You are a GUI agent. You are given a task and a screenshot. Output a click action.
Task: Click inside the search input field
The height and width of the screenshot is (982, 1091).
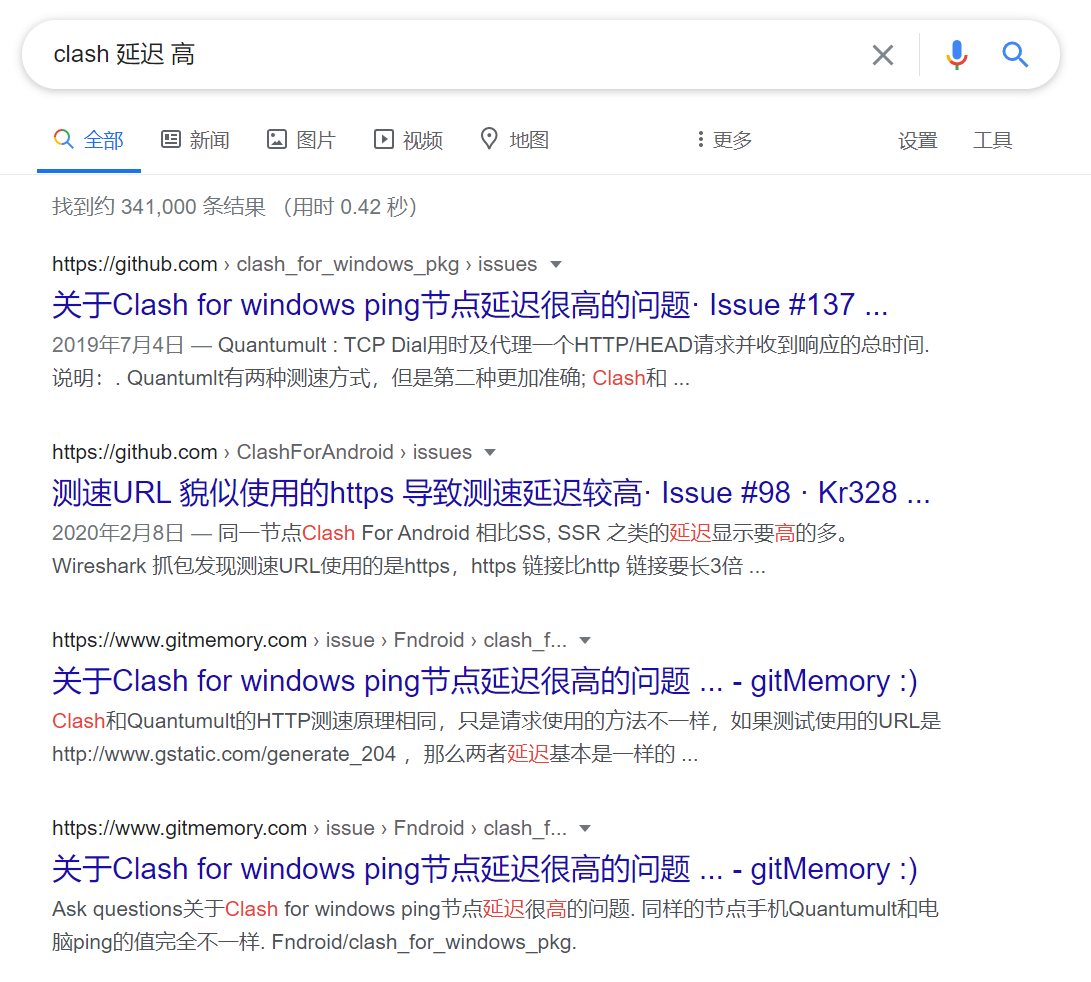tap(400, 55)
